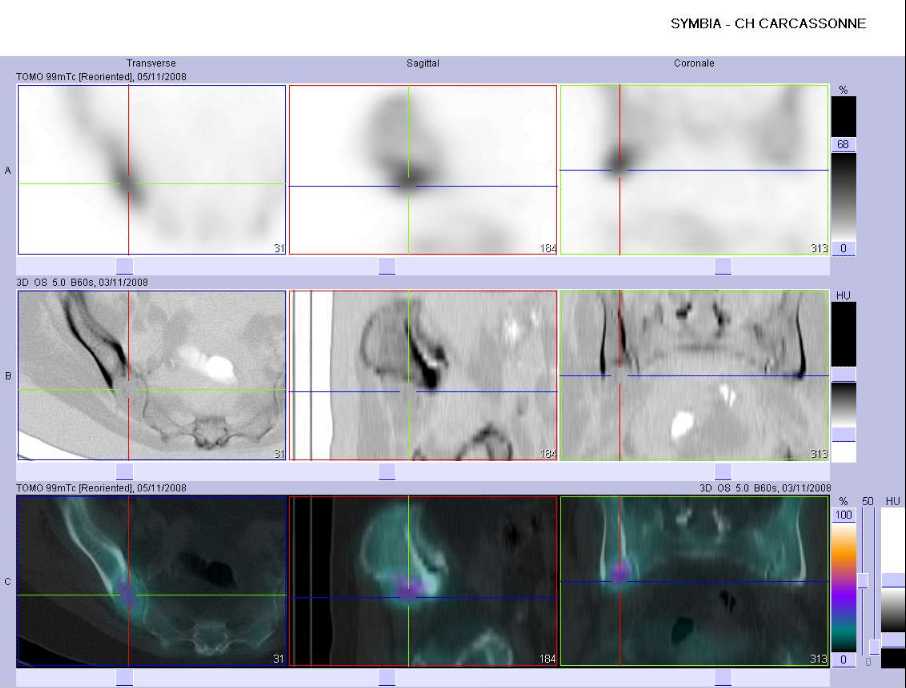Click the row C HU grayscale bar
906x688 pixels.
pyautogui.click(x=893, y=609)
